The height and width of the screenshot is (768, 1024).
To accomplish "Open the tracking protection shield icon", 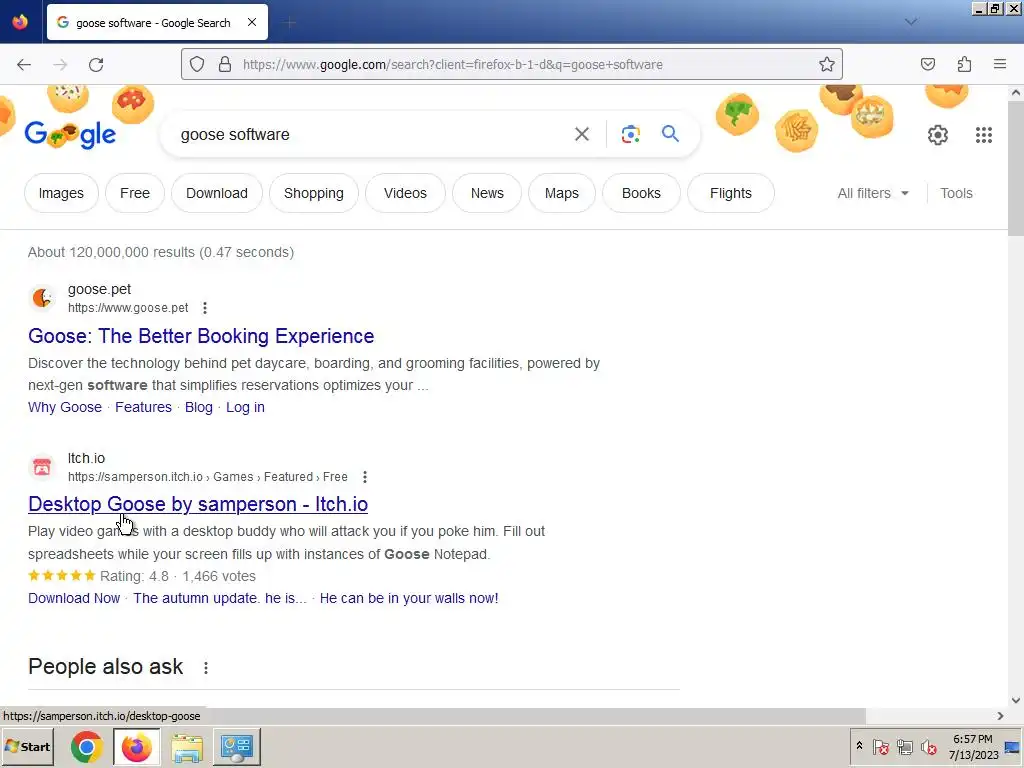I will [197, 65].
